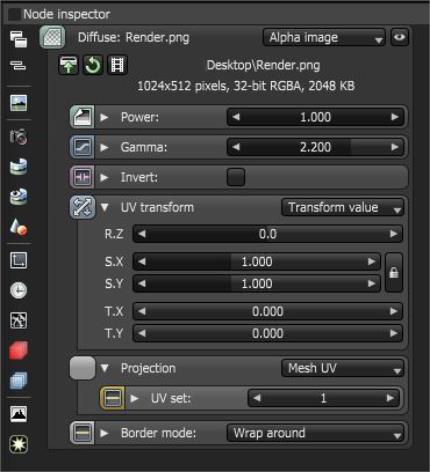Toggle the Invert checkbox
Viewport: 430px width, 472px height.
click(x=236, y=177)
